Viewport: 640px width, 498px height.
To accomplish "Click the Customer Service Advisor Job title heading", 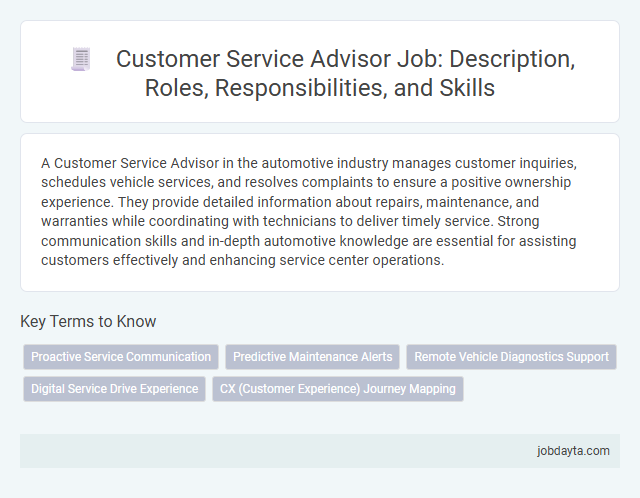I will tap(345, 73).
